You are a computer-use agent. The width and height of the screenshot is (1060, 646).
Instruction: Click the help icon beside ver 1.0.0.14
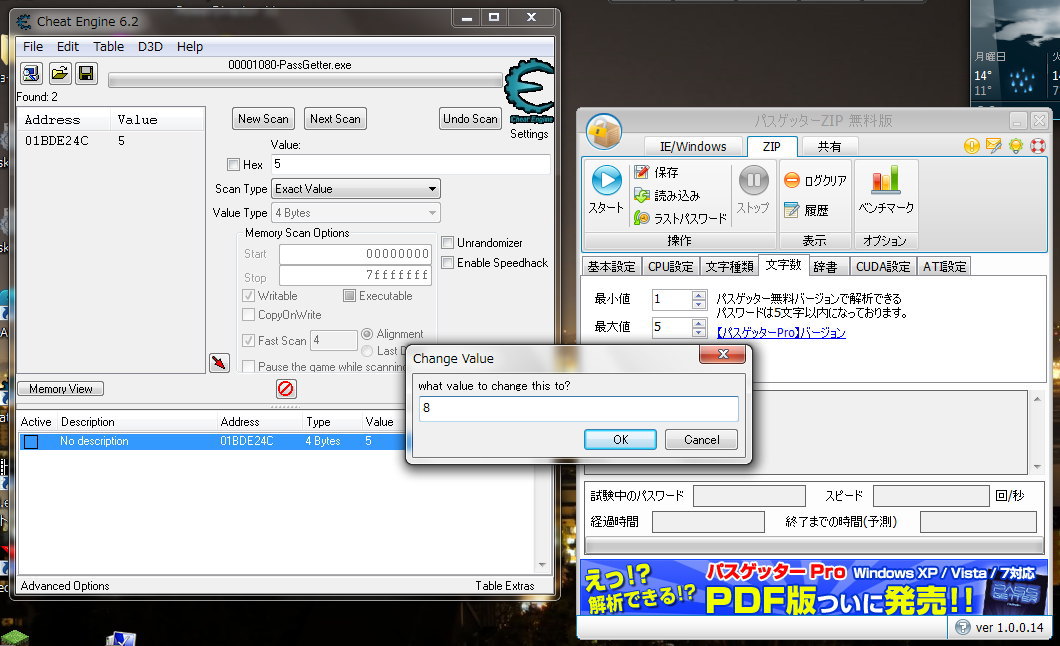point(963,627)
